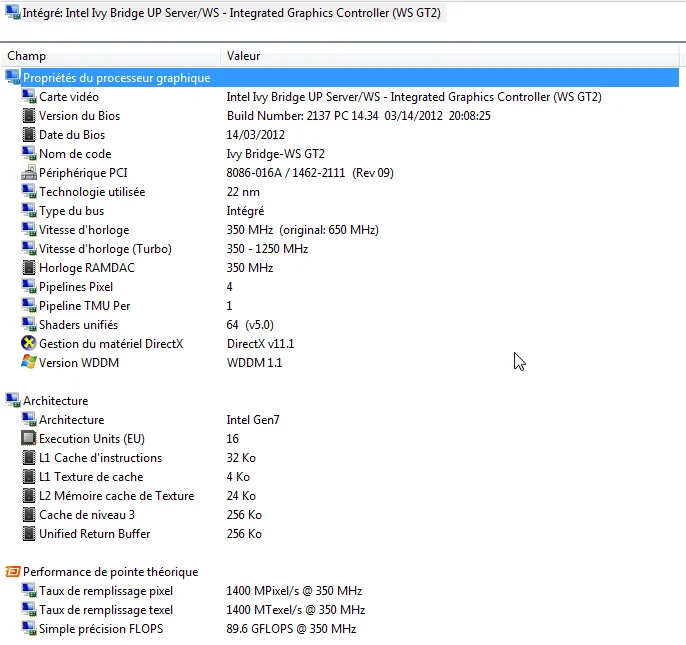The width and height of the screenshot is (686, 645).
Task: Click the value '8086-016A / 1462-2111 (Rev 09)'
Action: (x=310, y=173)
